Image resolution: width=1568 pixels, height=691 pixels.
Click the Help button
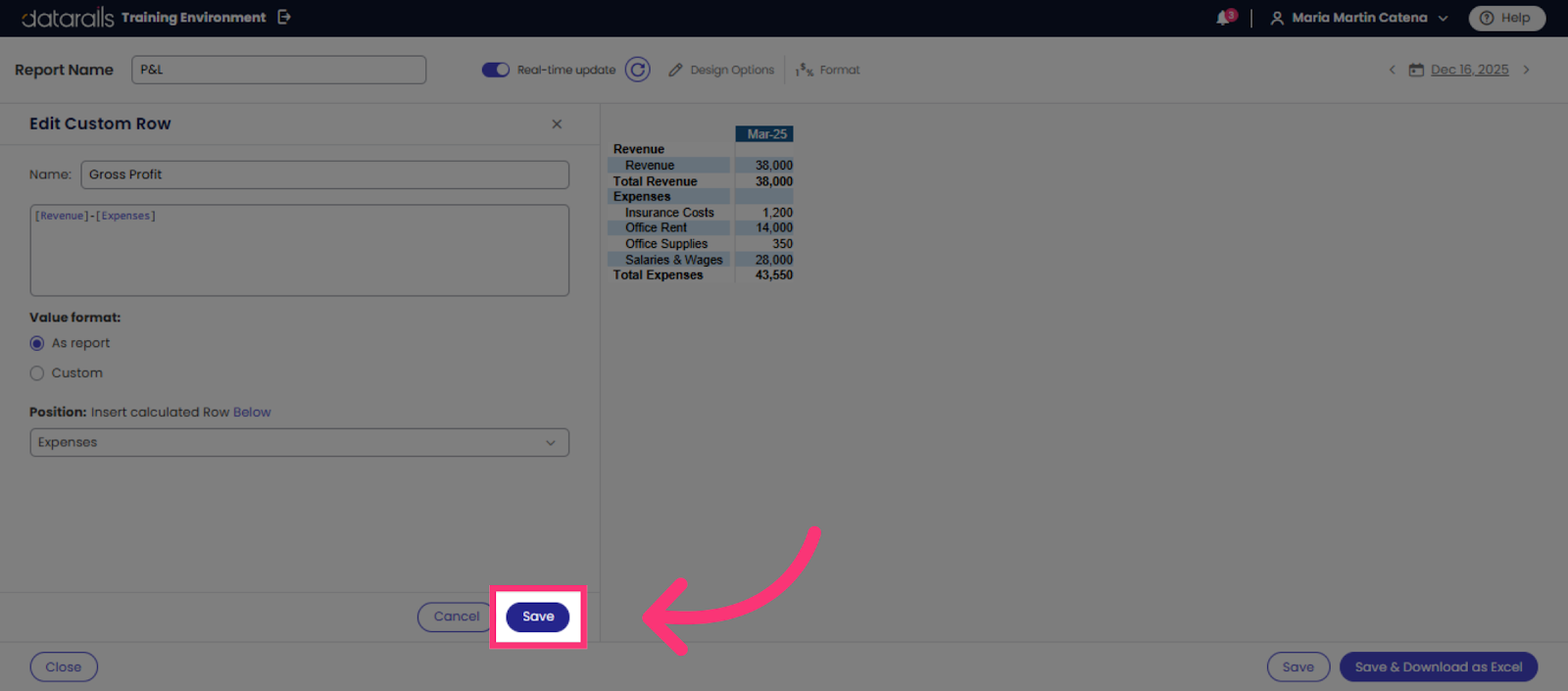1506,18
